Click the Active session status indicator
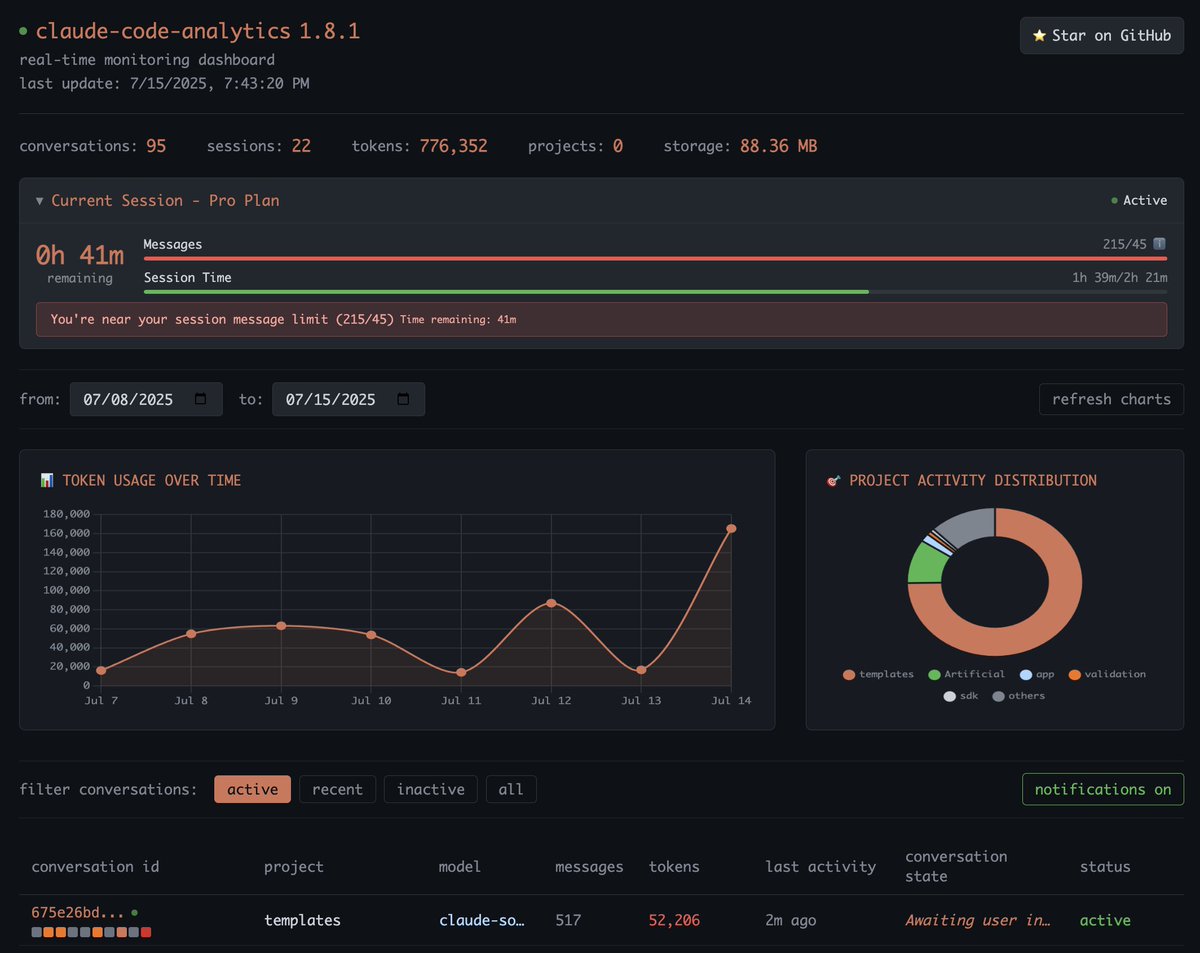Viewport: 1200px width, 953px height. pyautogui.click(x=1139, y=201)
